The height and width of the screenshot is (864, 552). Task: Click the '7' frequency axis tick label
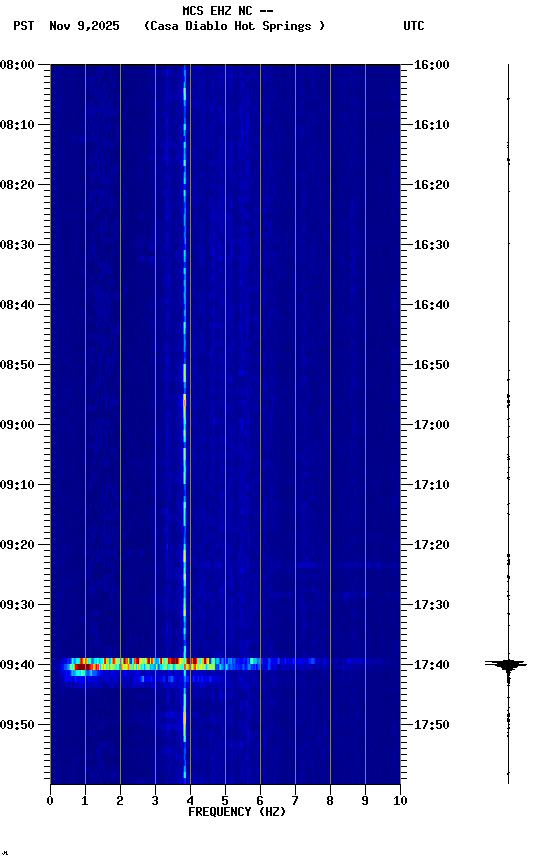coord(295,801)
